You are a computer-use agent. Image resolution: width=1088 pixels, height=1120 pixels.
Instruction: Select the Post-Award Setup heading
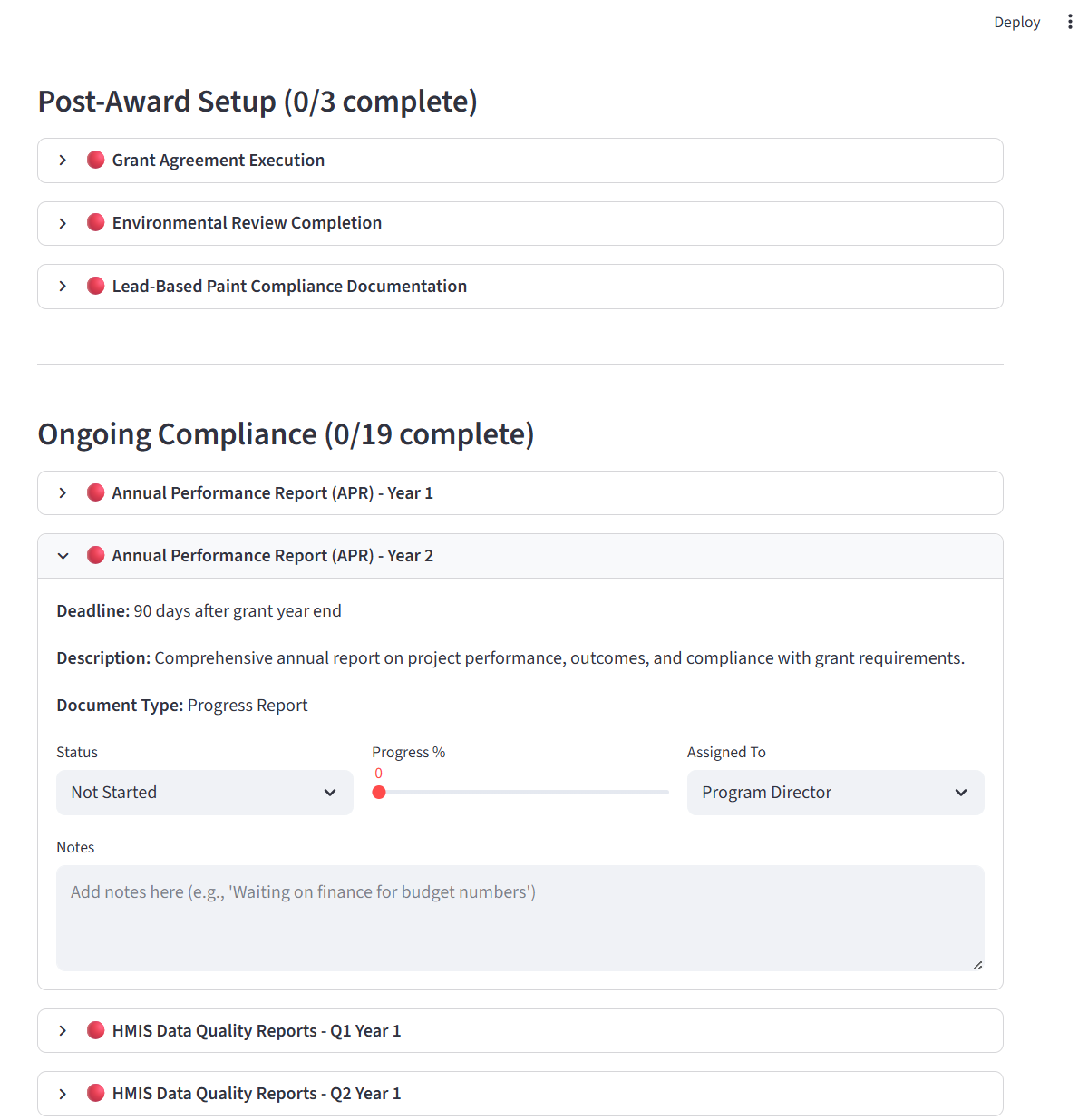257,101
